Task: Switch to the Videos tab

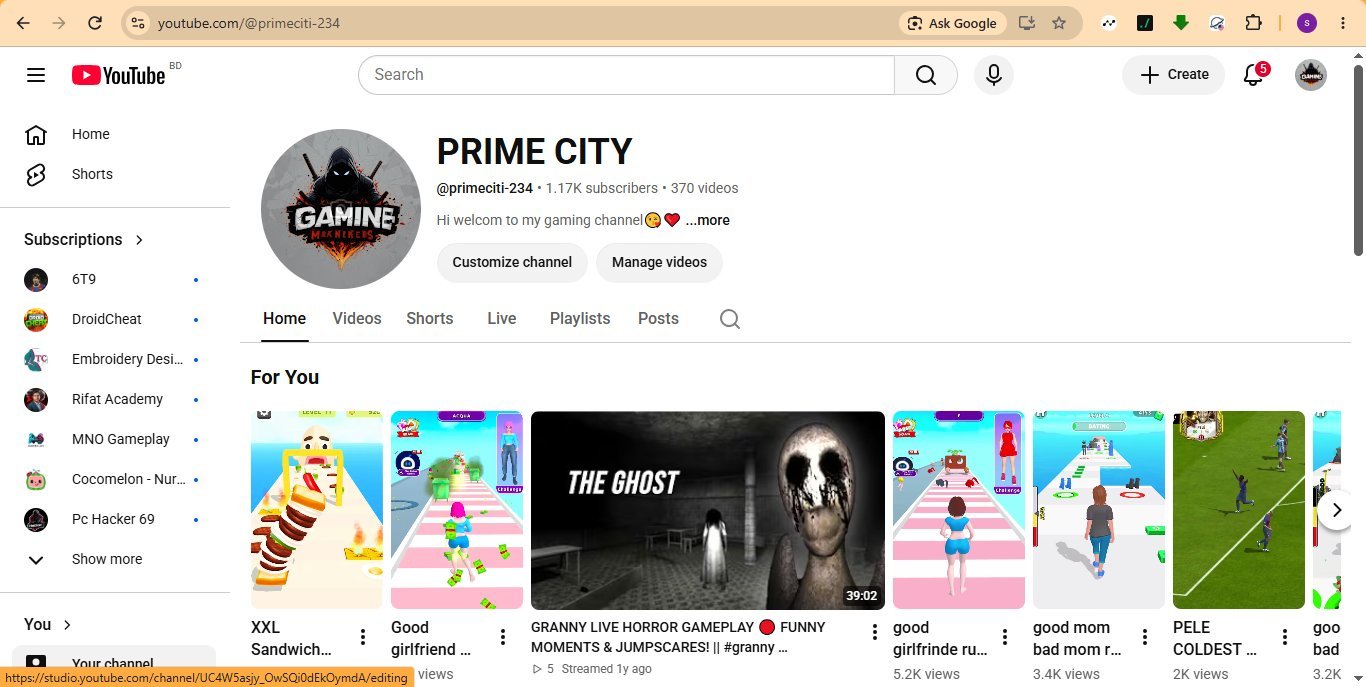Action: coord(357,319)
